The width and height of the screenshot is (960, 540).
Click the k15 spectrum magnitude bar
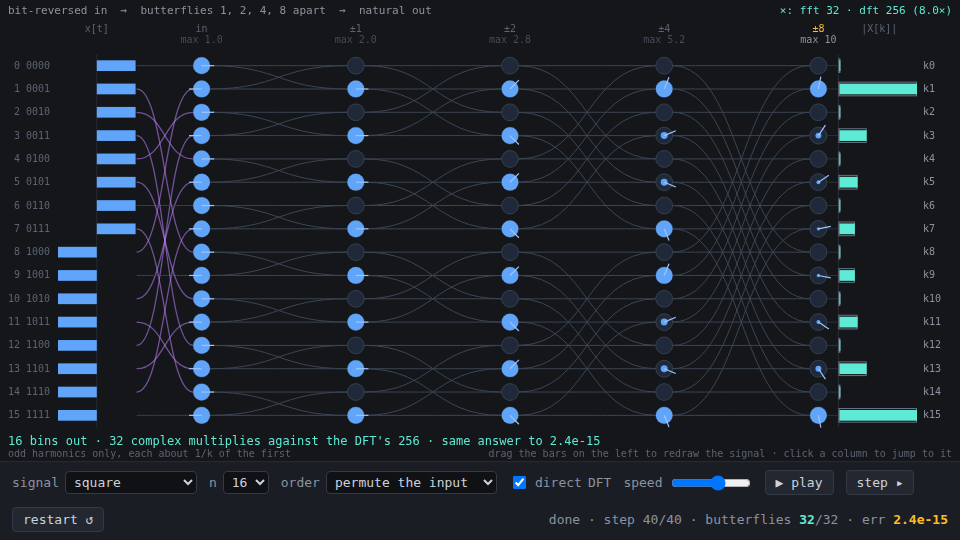click(878, 415)
